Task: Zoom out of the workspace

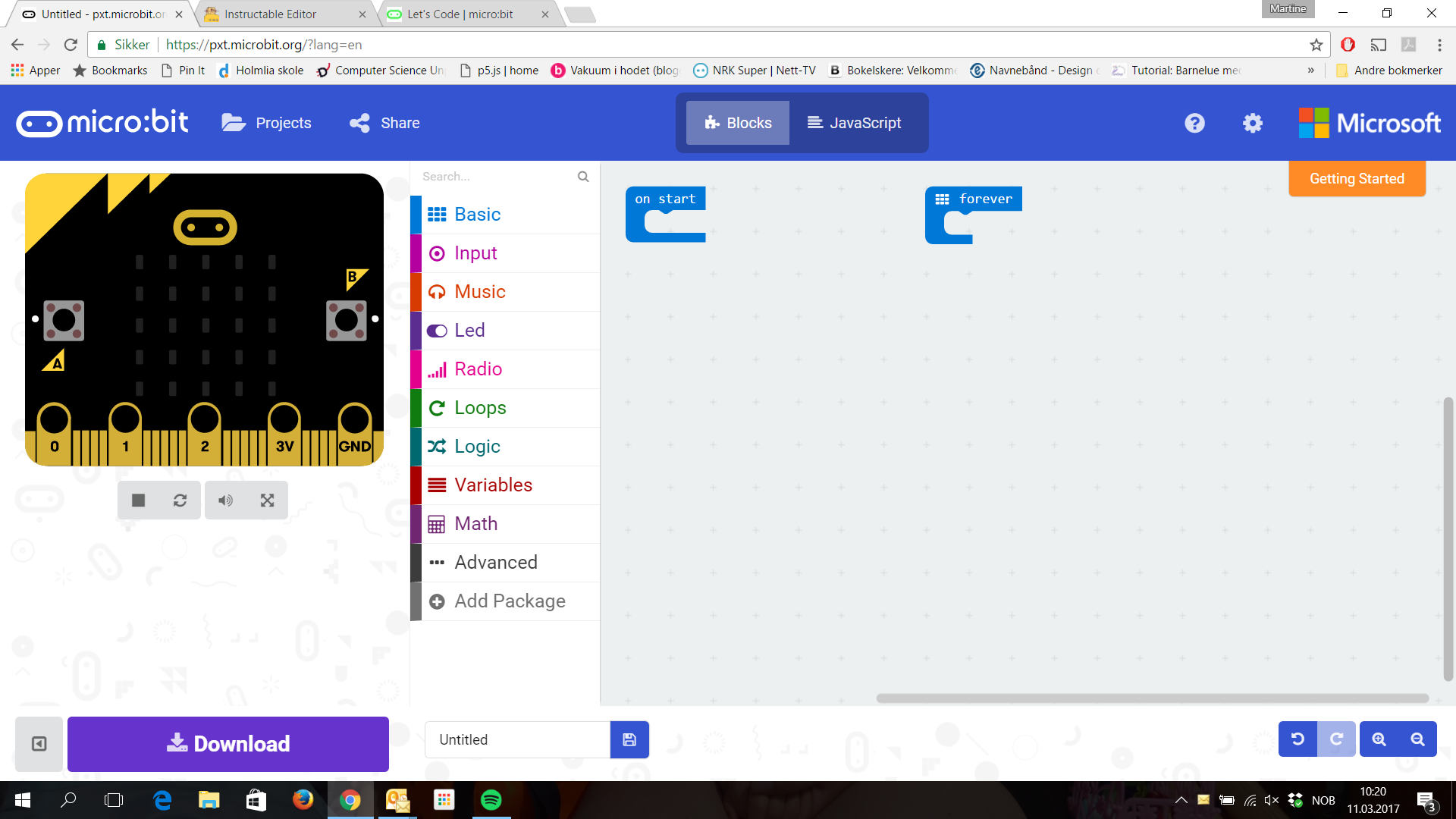Action: 1417,739
